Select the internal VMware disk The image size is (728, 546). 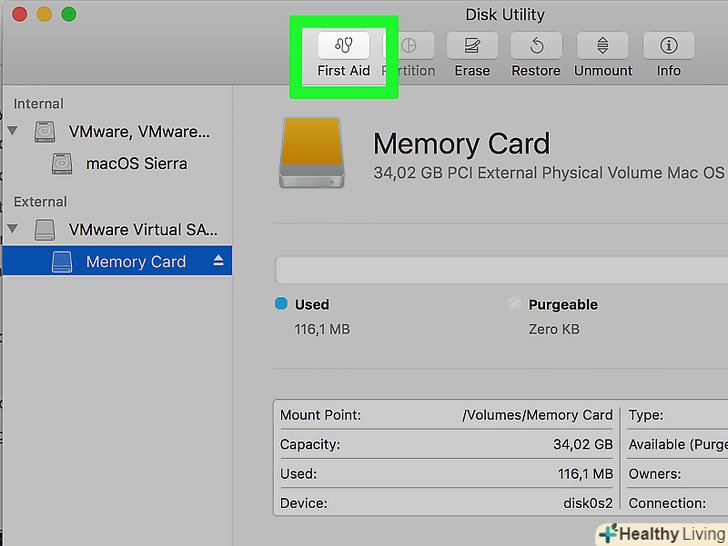[x=140, y=131]
